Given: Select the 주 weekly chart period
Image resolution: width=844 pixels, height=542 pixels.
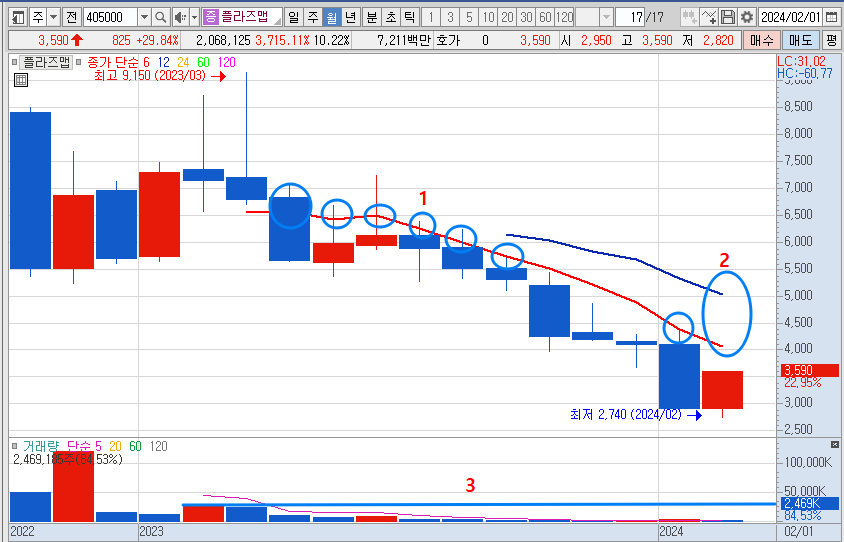Looking at the screenshot, I should coord(312,17).
